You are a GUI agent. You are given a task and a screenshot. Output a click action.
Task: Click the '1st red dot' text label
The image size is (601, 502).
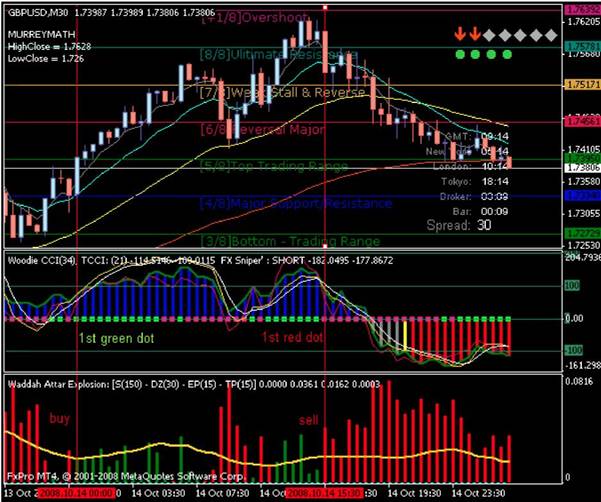(292, 337)
